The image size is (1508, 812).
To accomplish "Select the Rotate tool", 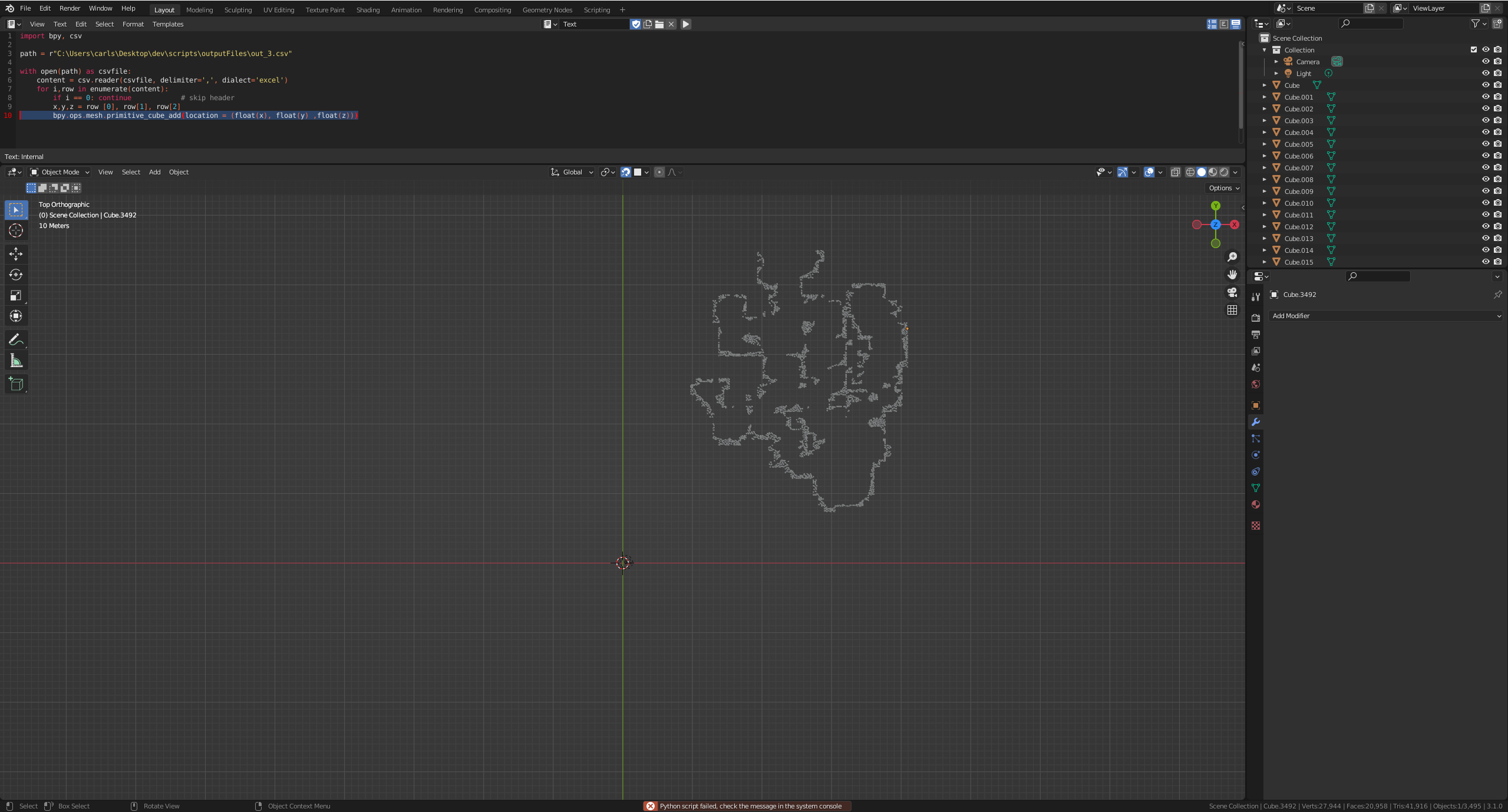I will (16, 275).
